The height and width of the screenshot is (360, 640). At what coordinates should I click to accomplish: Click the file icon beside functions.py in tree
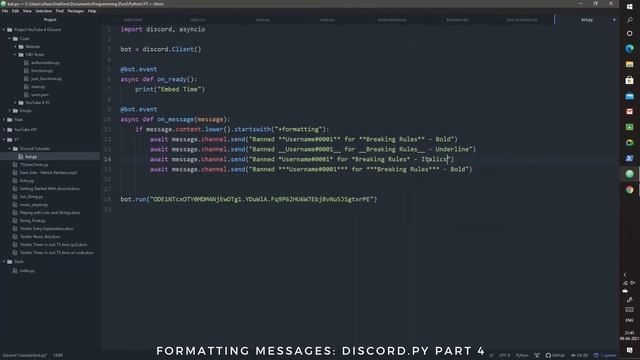coord(26,71)
